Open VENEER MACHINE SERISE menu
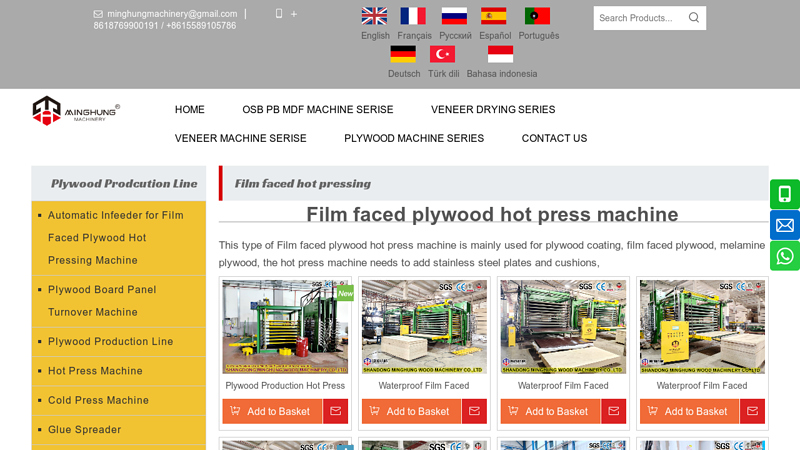The width and height of the screenshot is (800, 450). click(240, 138)
